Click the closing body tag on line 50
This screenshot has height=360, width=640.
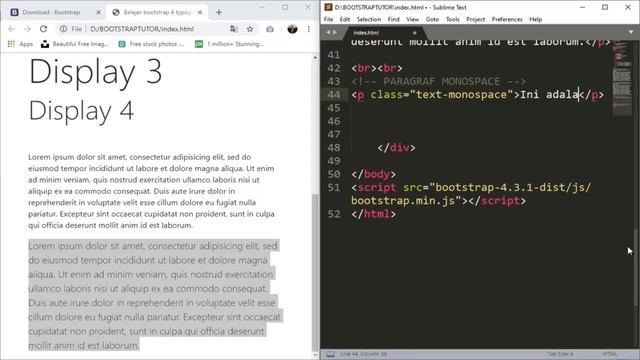(373, 174)
